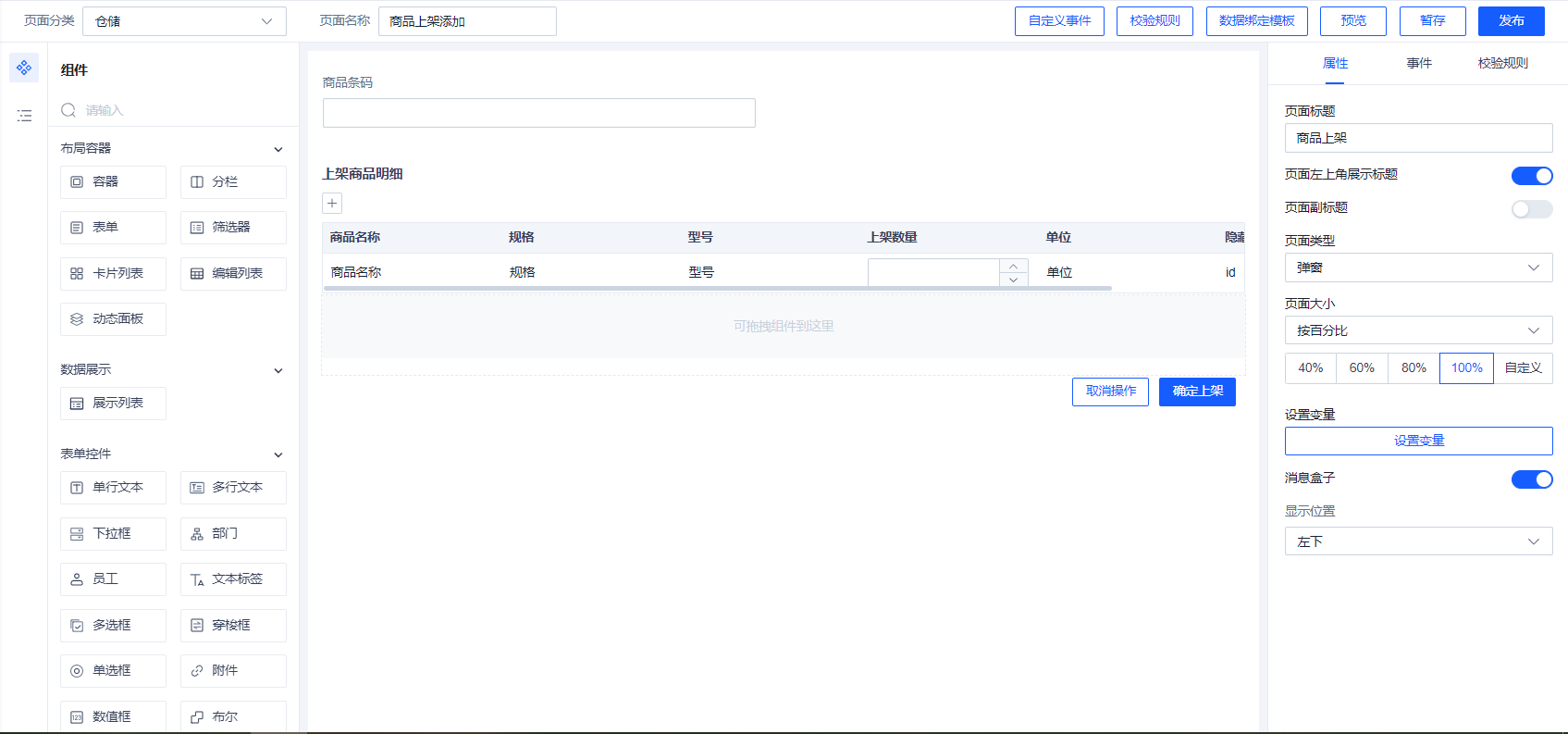
Task: Collapse the 表单控件 section
Action: coord(278,454)
